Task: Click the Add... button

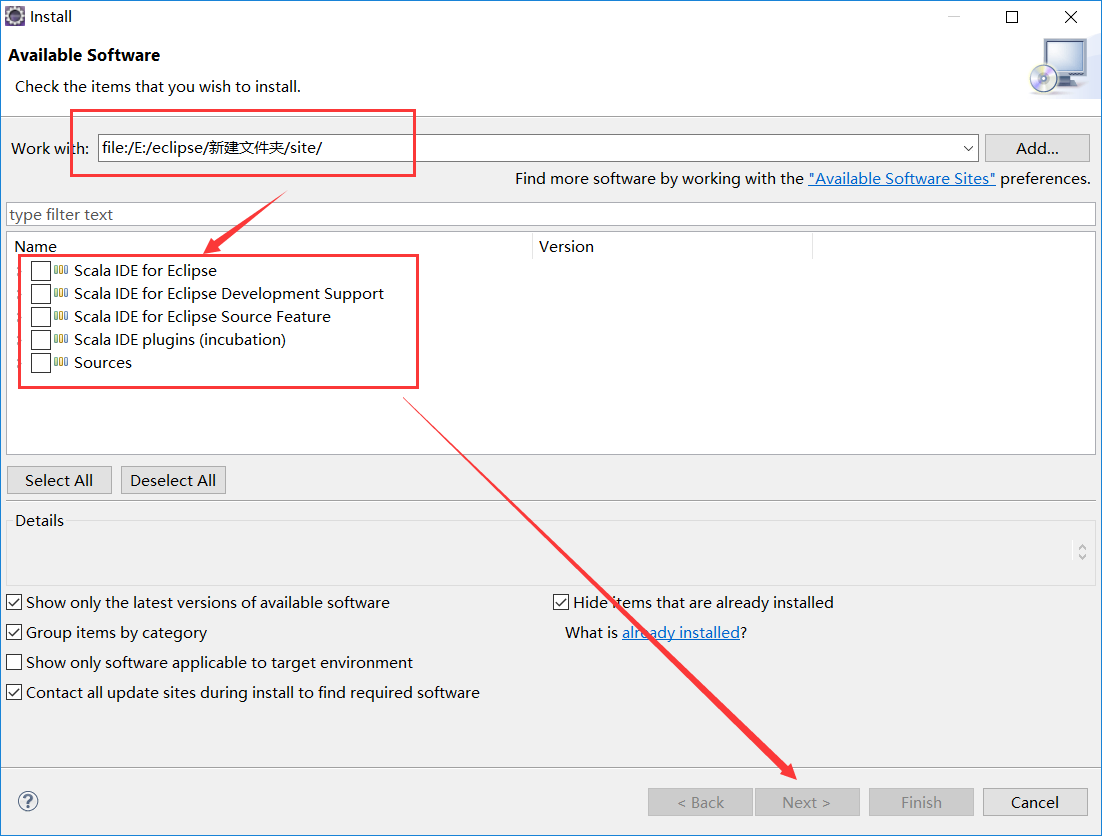Action: point(1037,148)
